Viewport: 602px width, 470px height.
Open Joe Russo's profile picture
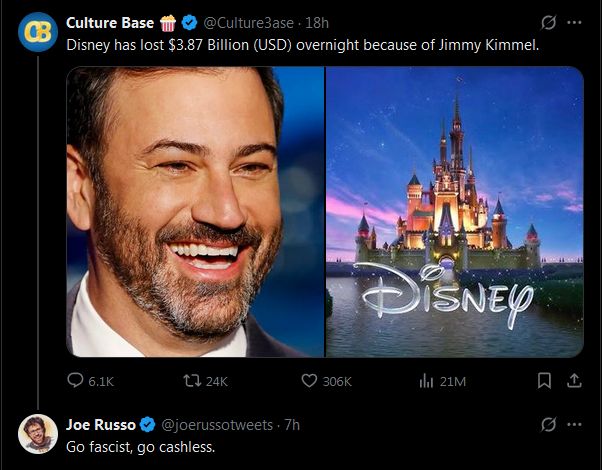(38, 433)
